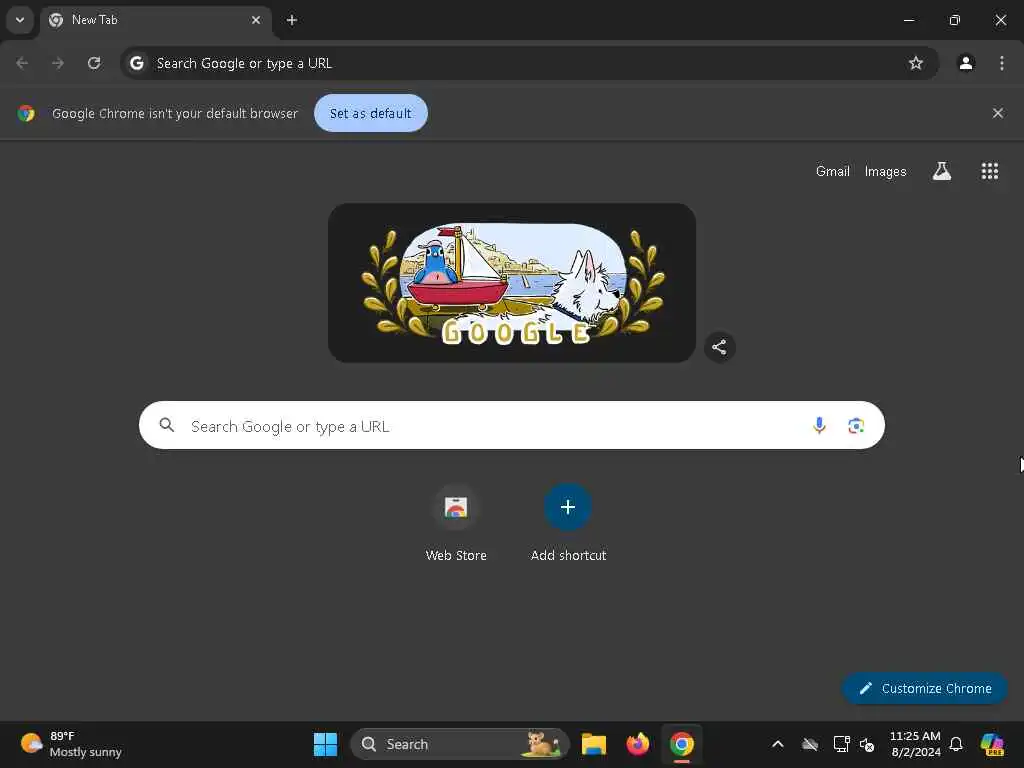The image size is (1024, 768).
Task: Open the Google apps grid
Action: point(990,171)
